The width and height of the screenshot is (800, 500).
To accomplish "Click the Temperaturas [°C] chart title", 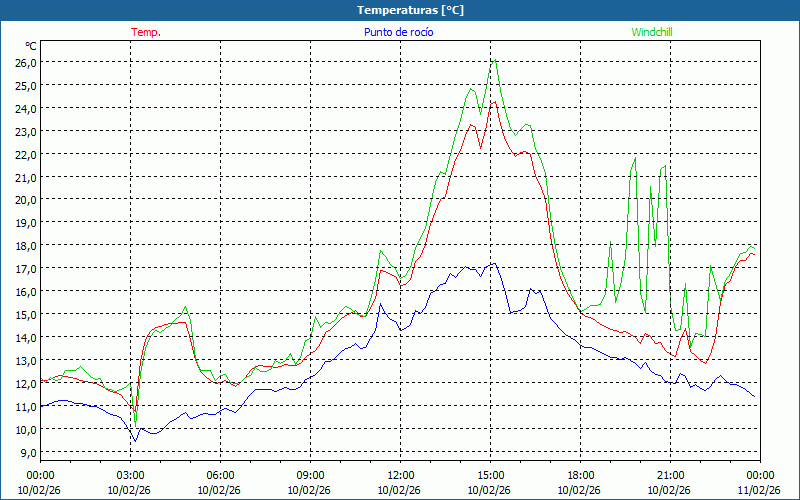I will (x=411, y=9).
